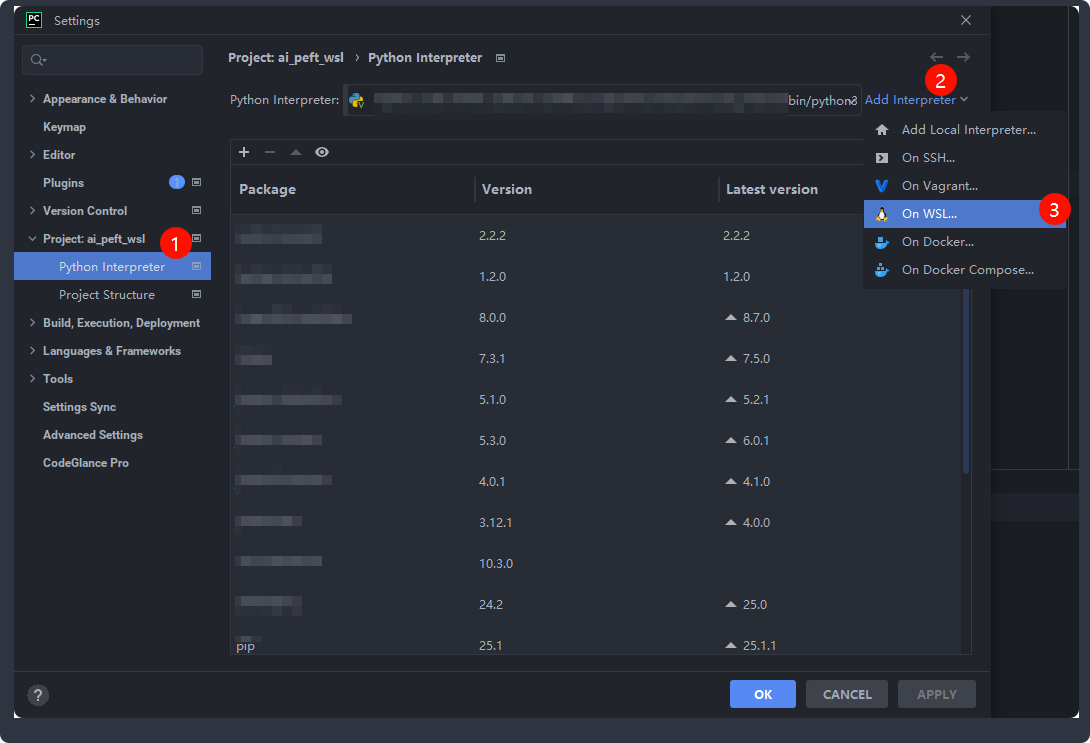Click the Python icon in the interpreter field
This screenshot has height=743, width=1090.
357,100
